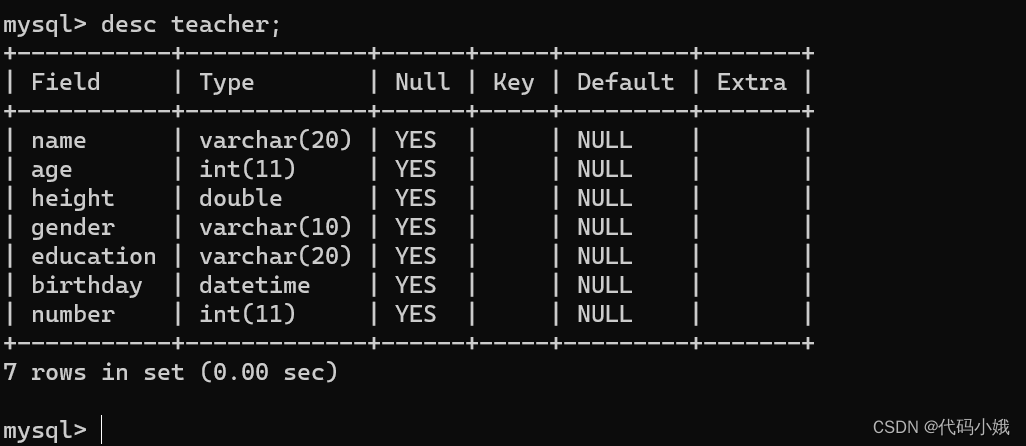1026x446 pixels.
Task: Click the "desc teacher;" command text
Action: (x=191, y=24)
